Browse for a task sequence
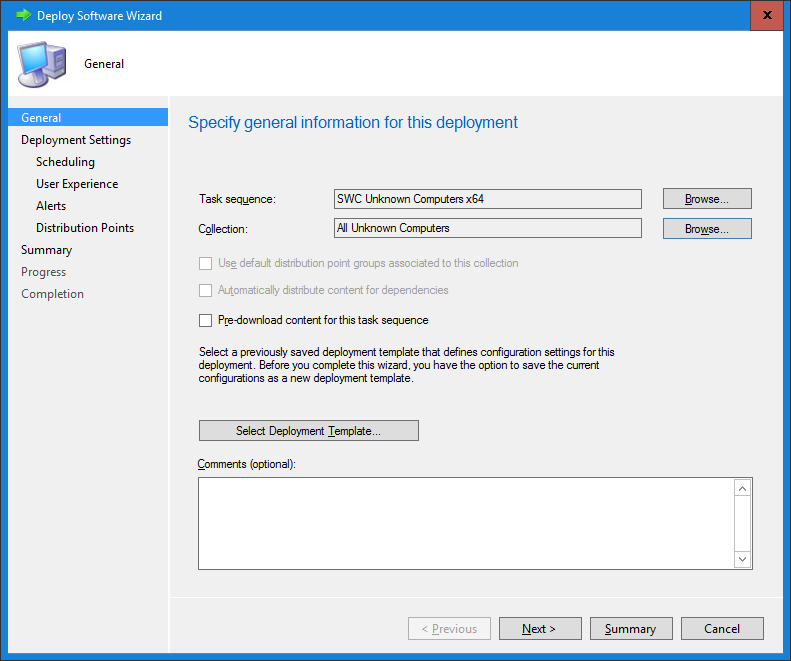Image resolution: width=791 pixels, height=661 pixels. 706,199
